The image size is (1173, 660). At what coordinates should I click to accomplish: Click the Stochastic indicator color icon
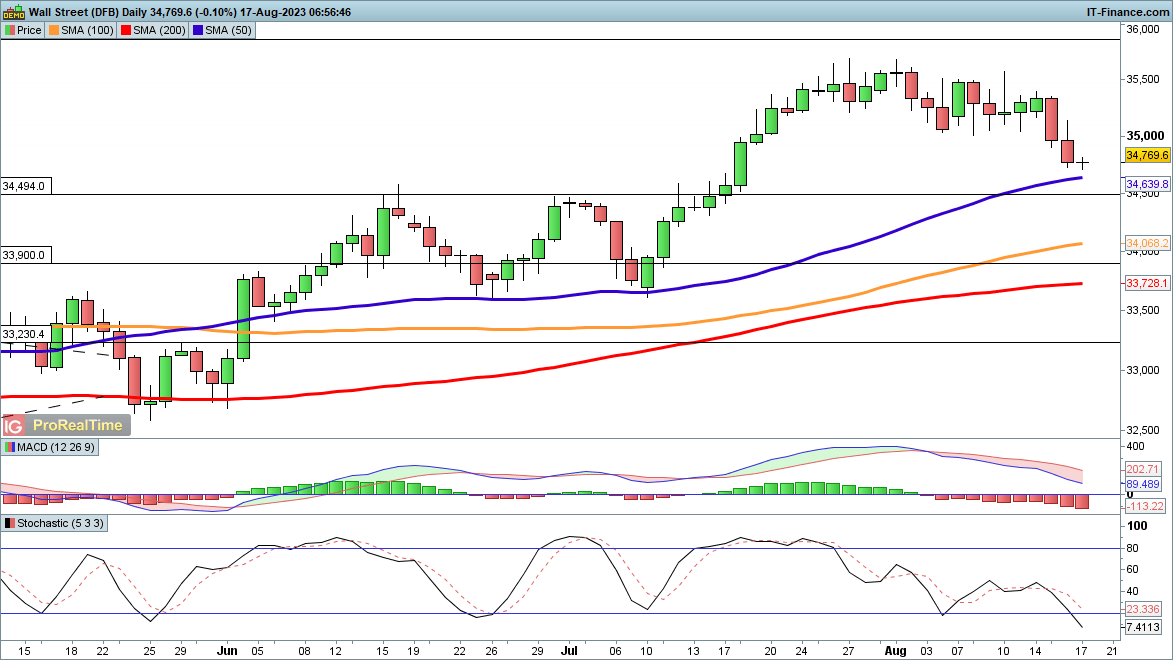(x=10, y=523)
